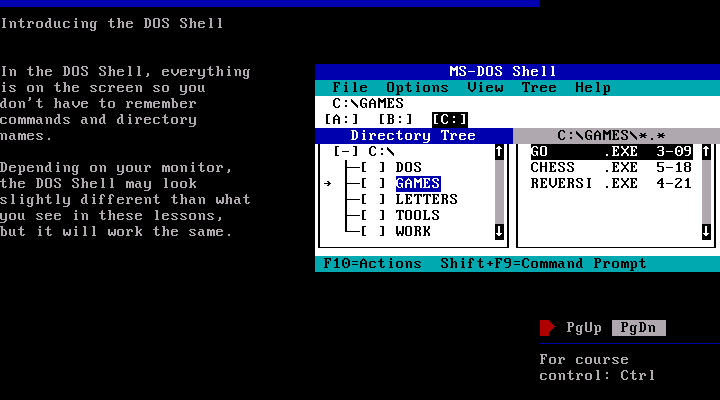Screen dimensions: 720x400
Task: Click Shift+F9=Command Prompt in status bar
Action: [543, 264]
